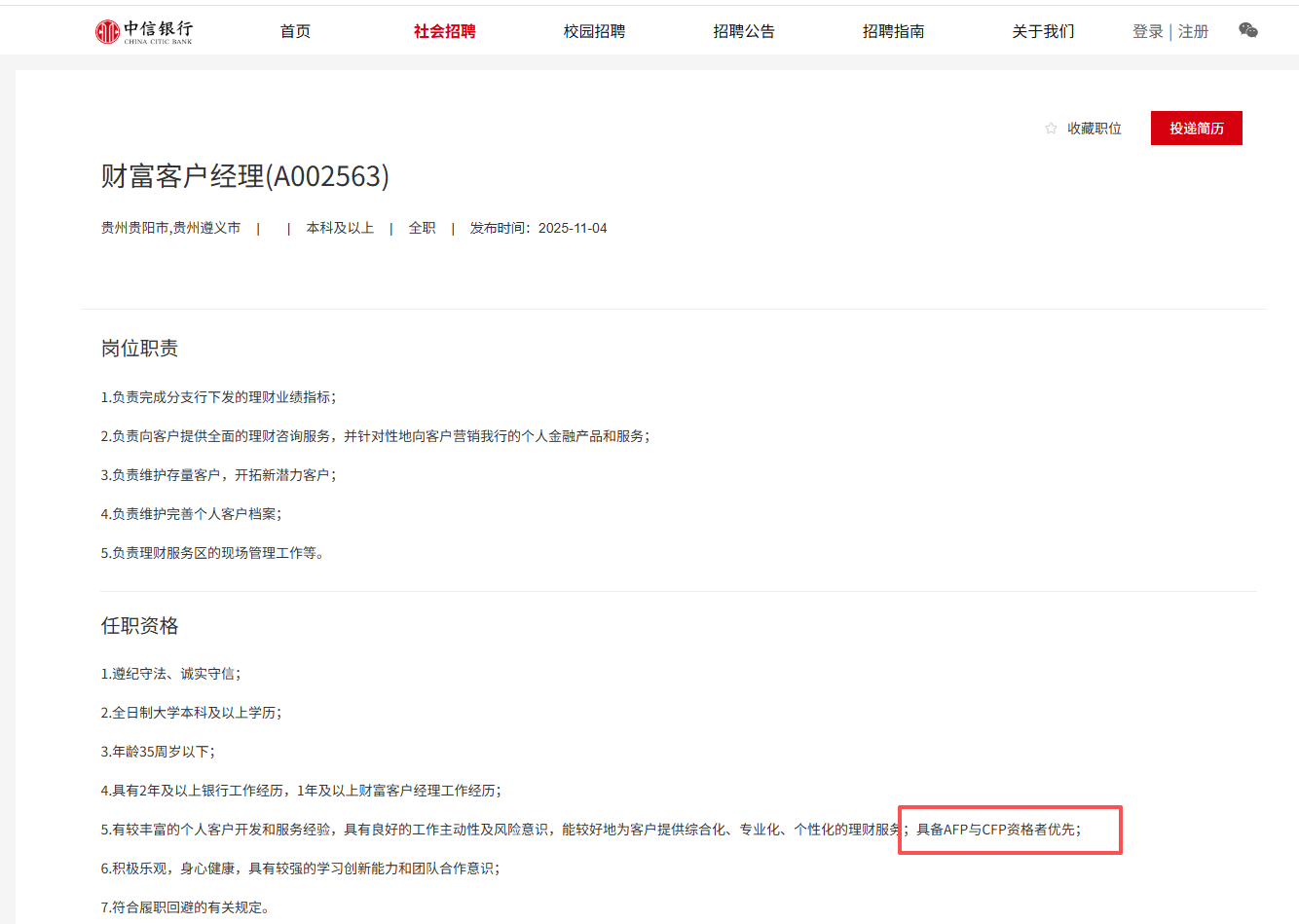
Task: Go to 首页 home page
Action: [x=295, y=31]
